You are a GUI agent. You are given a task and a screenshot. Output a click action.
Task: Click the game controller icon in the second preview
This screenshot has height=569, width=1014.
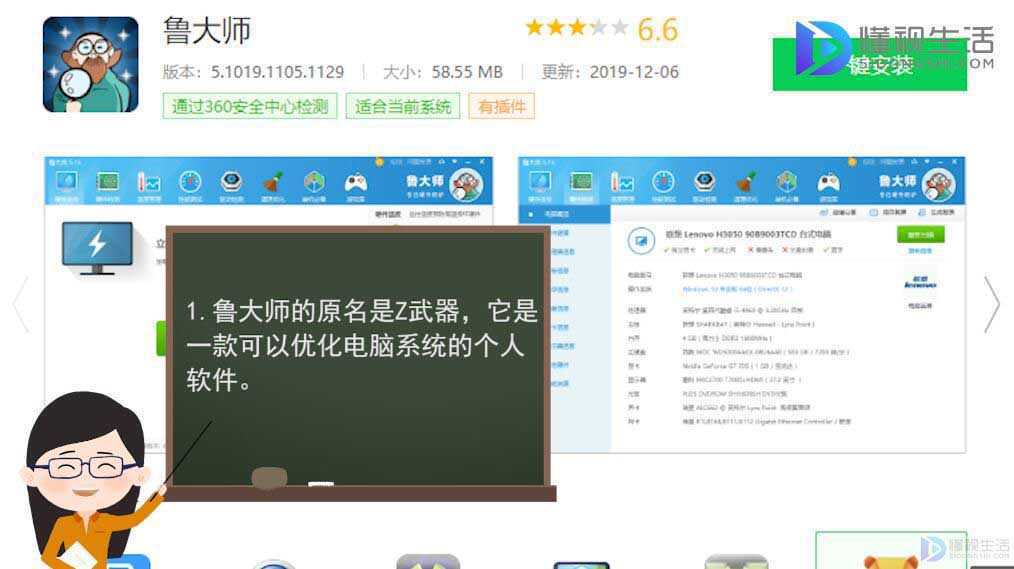coord(828,184)
